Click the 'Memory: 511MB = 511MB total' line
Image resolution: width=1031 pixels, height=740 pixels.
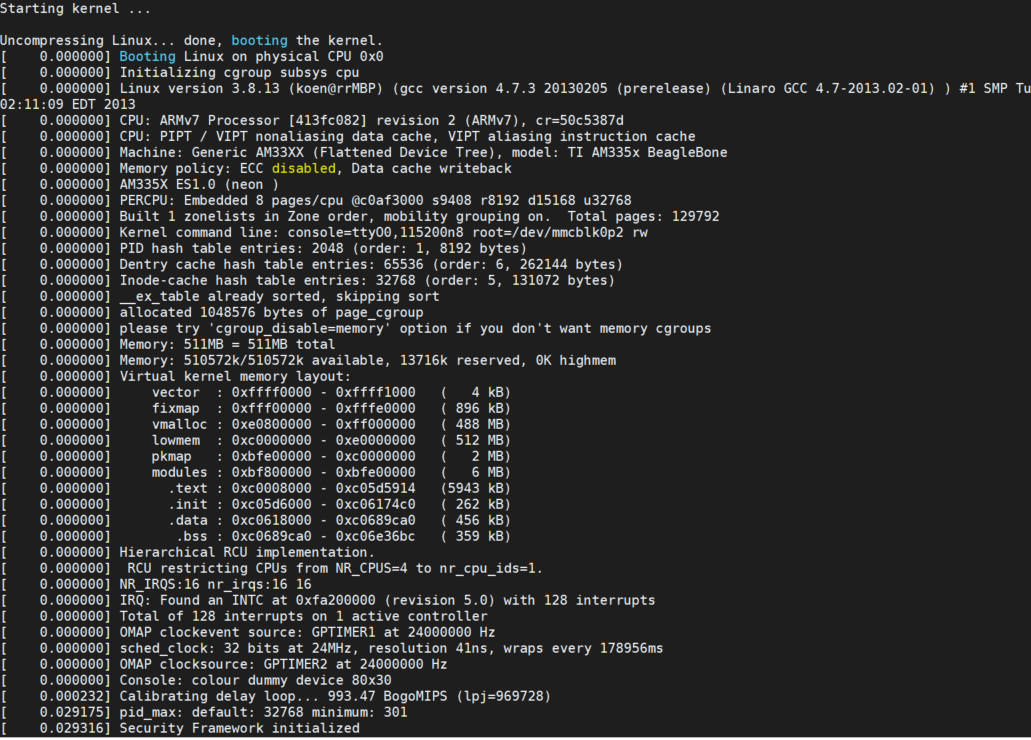pyautogui.click(x=227, y=345)
